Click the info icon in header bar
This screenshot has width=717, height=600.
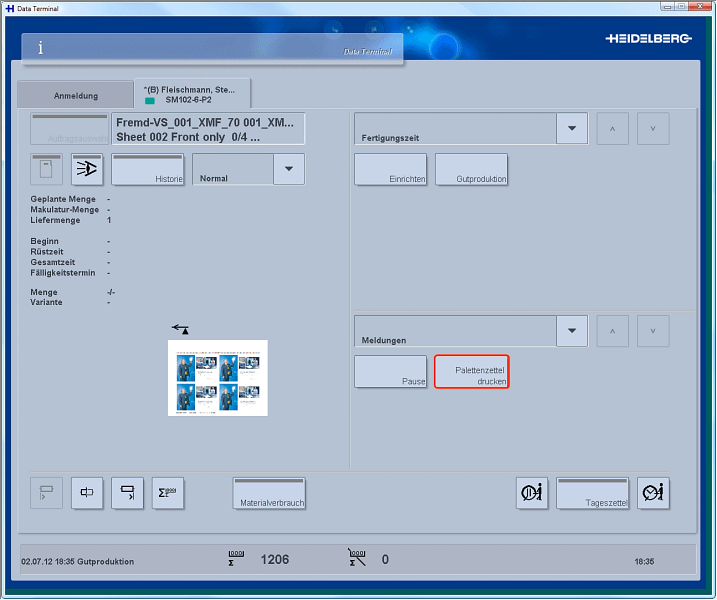pos(40,48)
